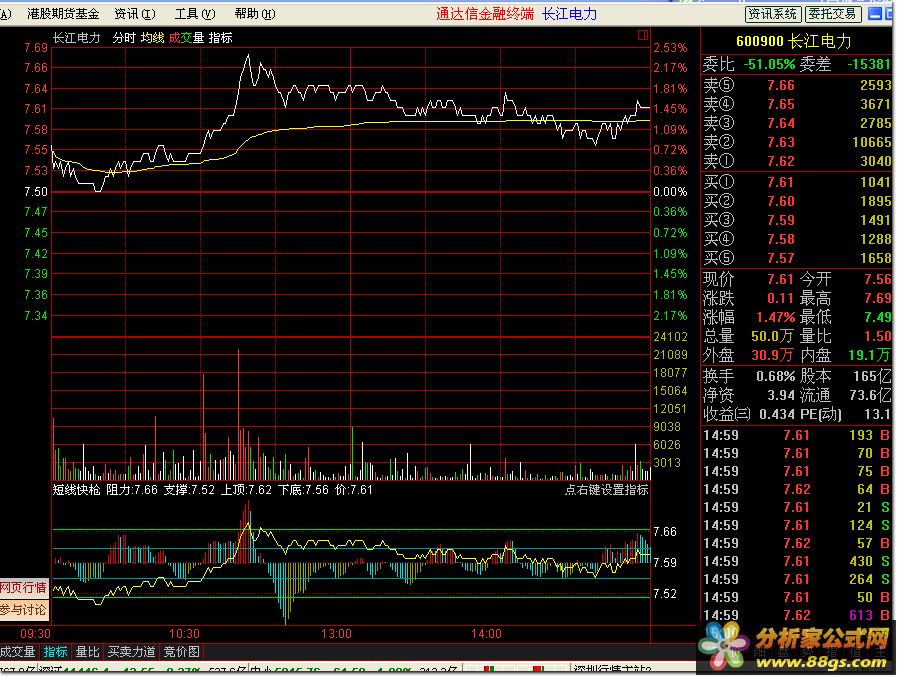Click the 换手 value 0.68%
Viewport: 898px width, 677px height.
tap(776, 376)
